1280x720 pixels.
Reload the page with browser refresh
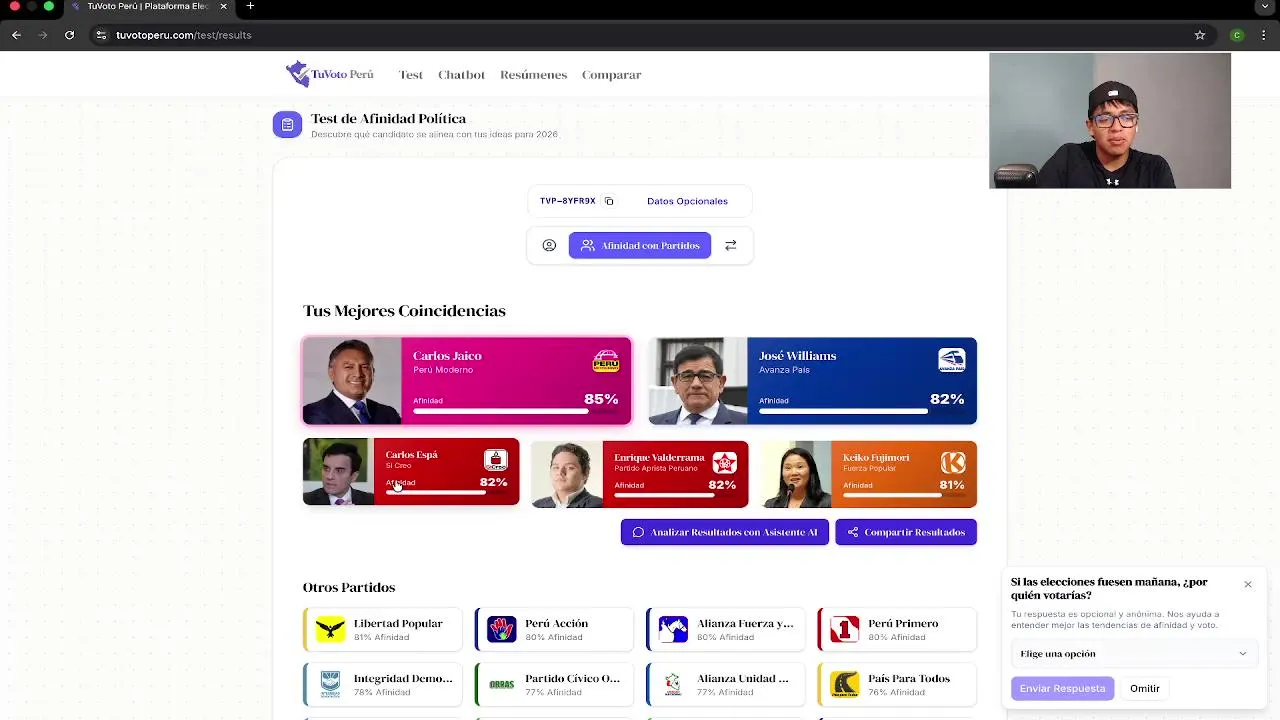69,35
